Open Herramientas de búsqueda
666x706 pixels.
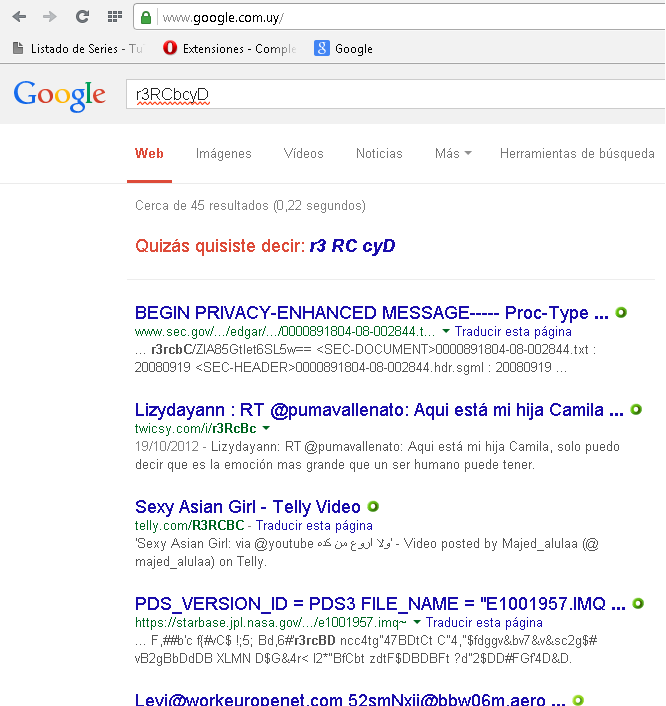pos(577,154)
